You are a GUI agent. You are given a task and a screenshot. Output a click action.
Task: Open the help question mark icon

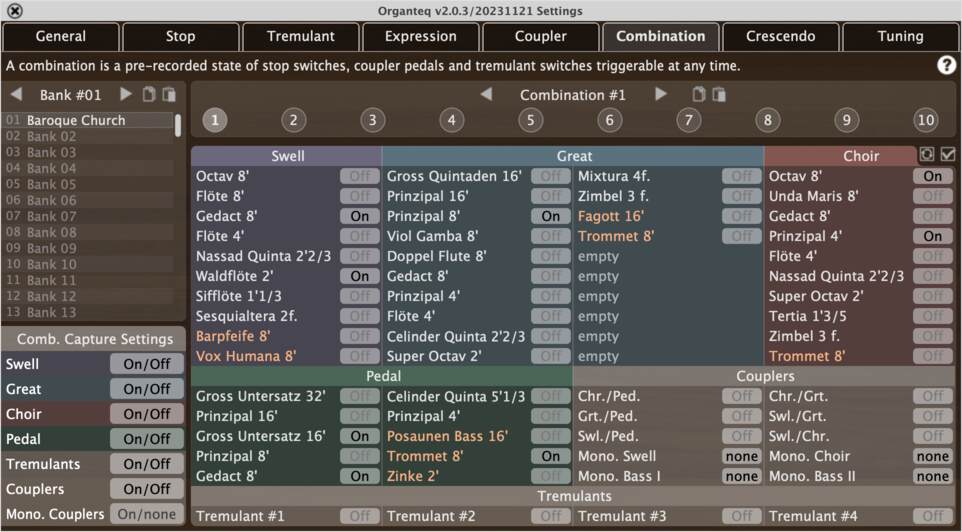(x=946, y=66)
